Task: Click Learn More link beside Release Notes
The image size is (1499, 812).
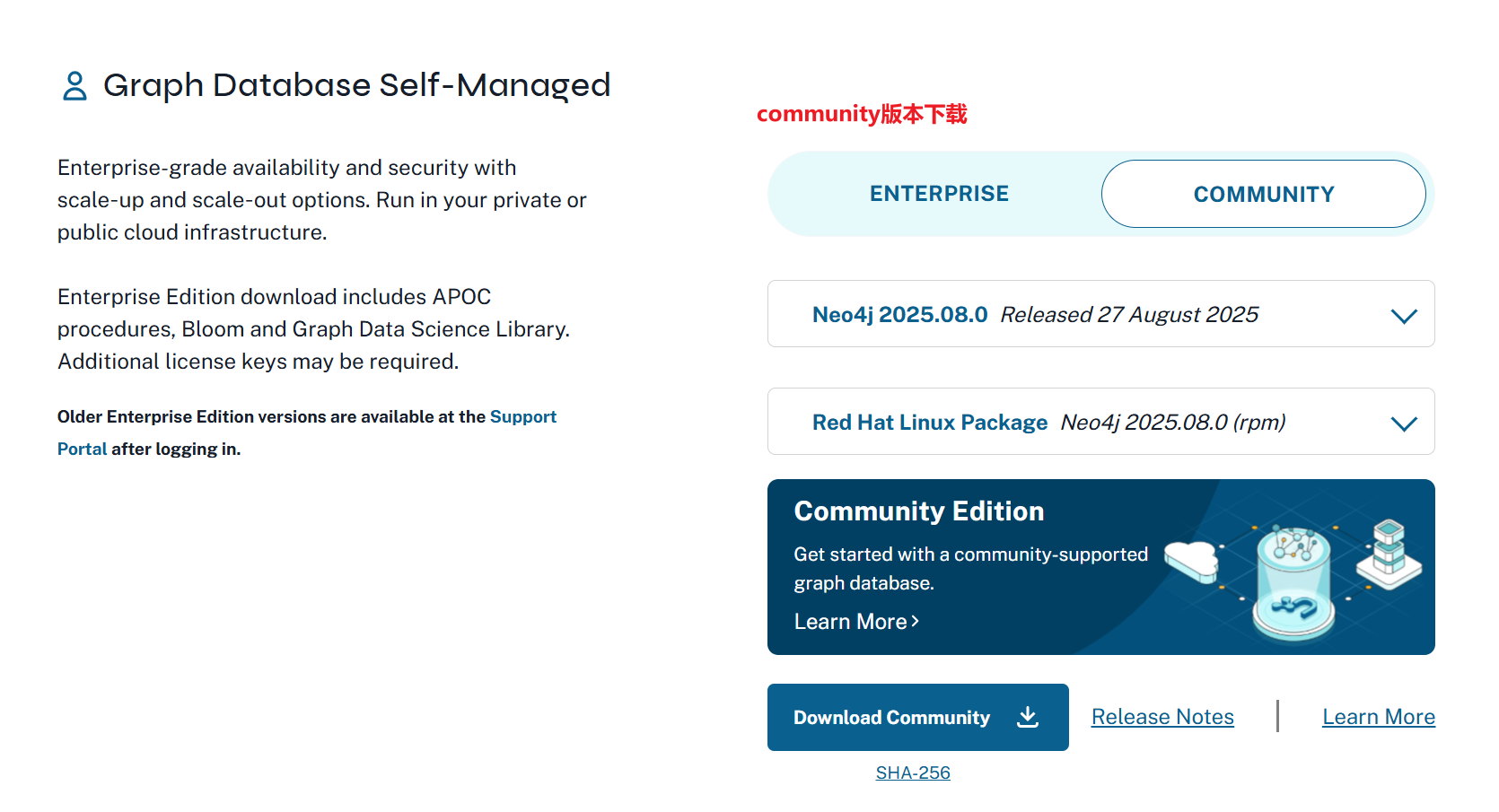Action: click(x=1378, y=717)
